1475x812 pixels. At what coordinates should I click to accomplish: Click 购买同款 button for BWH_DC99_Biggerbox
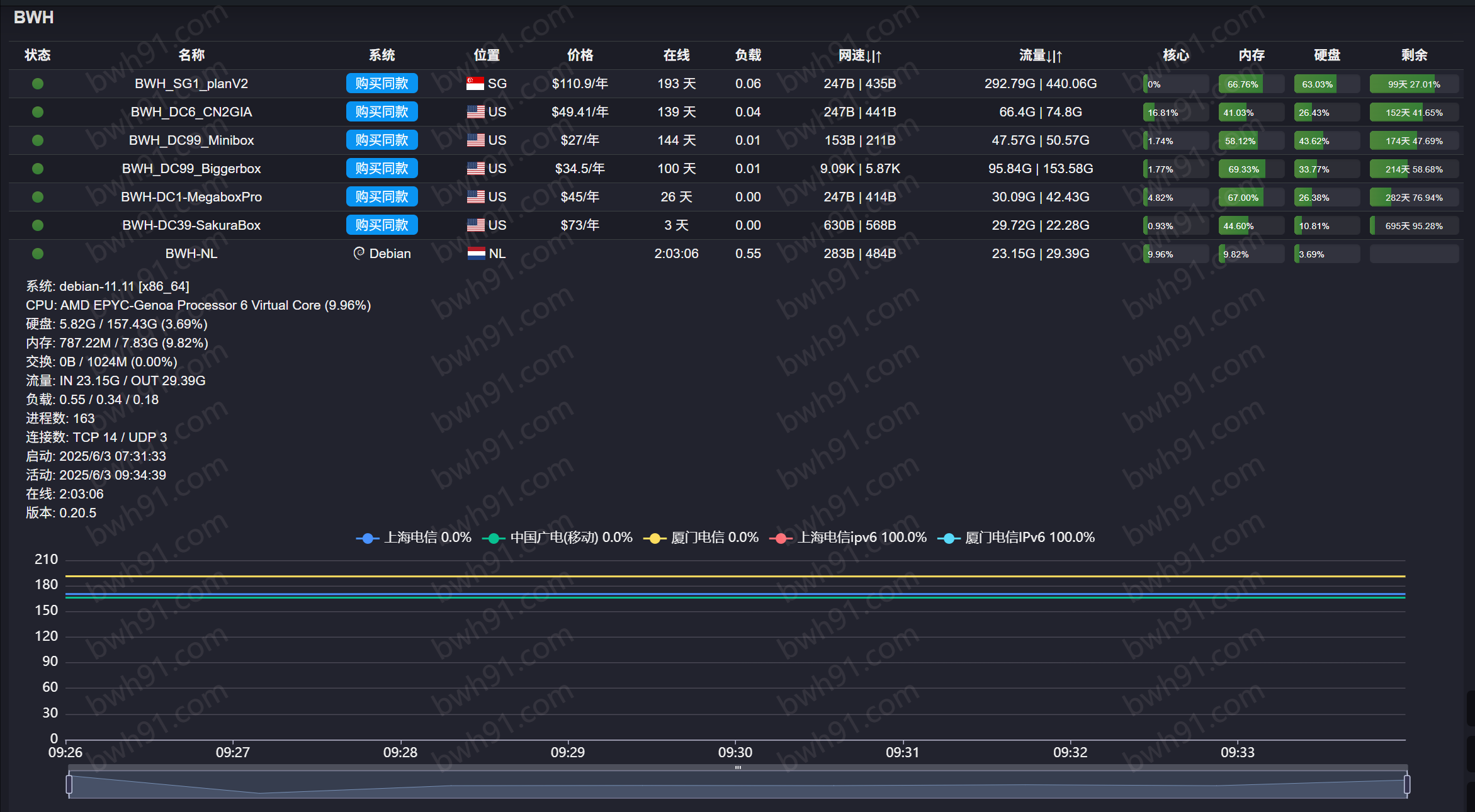pyautogui.click(x=381, y=169)
